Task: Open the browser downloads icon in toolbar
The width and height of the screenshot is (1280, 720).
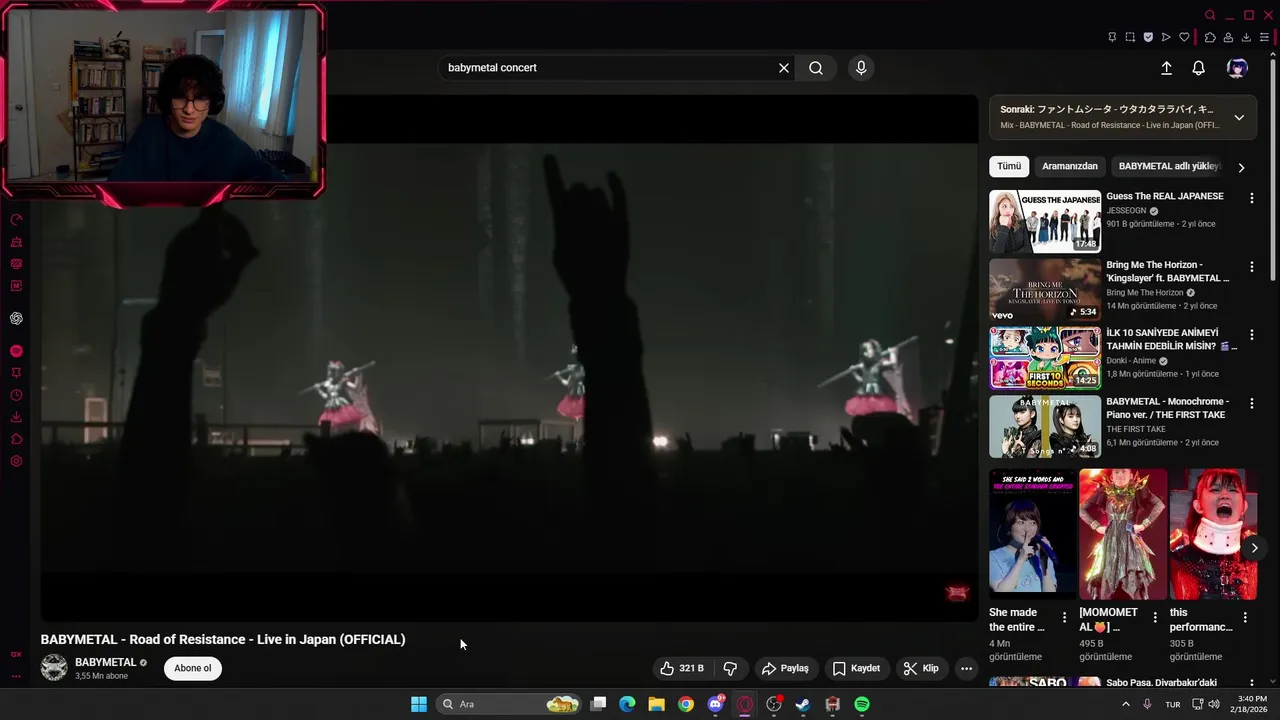Action: (x=1246, y=37)
